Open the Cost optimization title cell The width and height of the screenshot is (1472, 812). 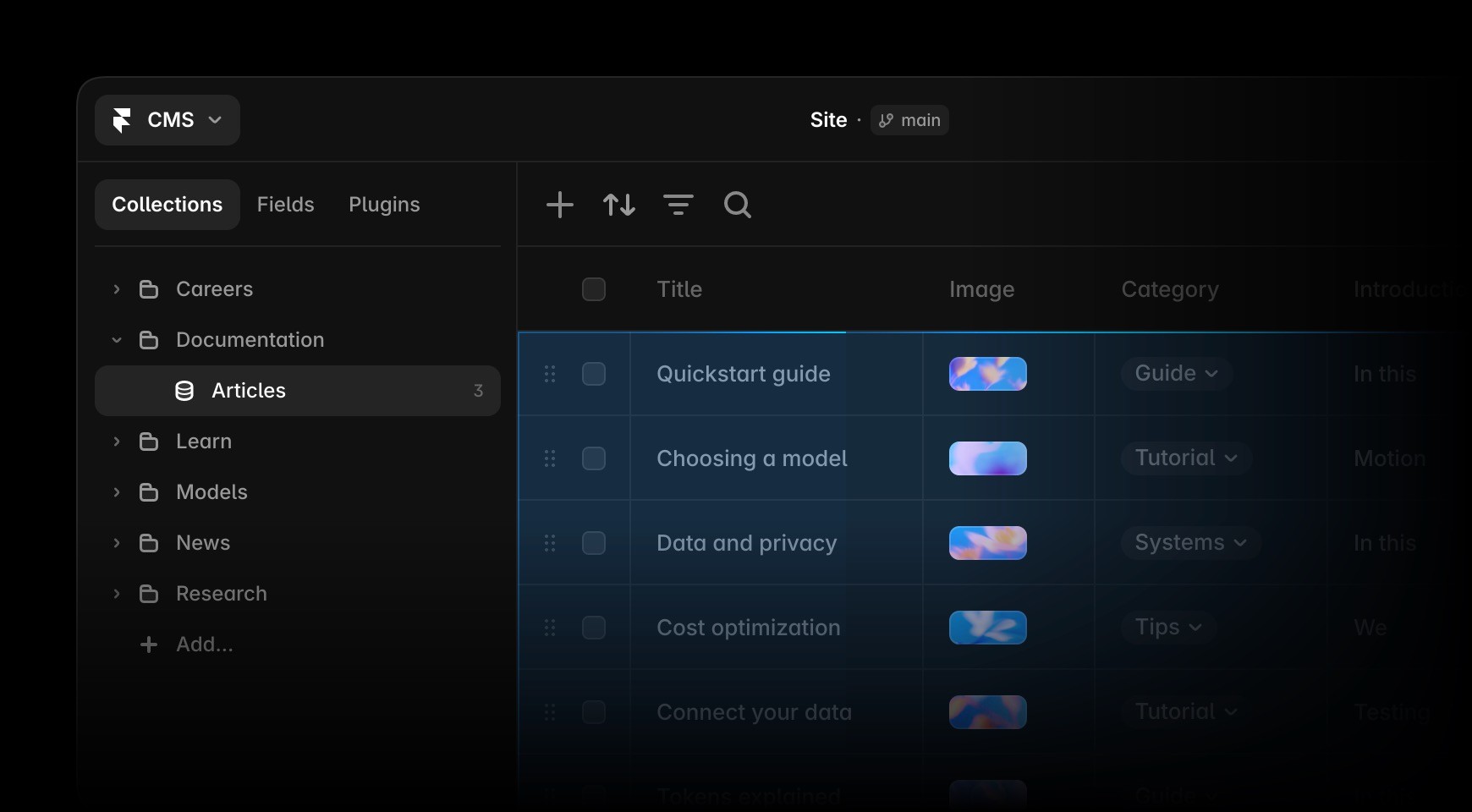click(x=777, y=628)
